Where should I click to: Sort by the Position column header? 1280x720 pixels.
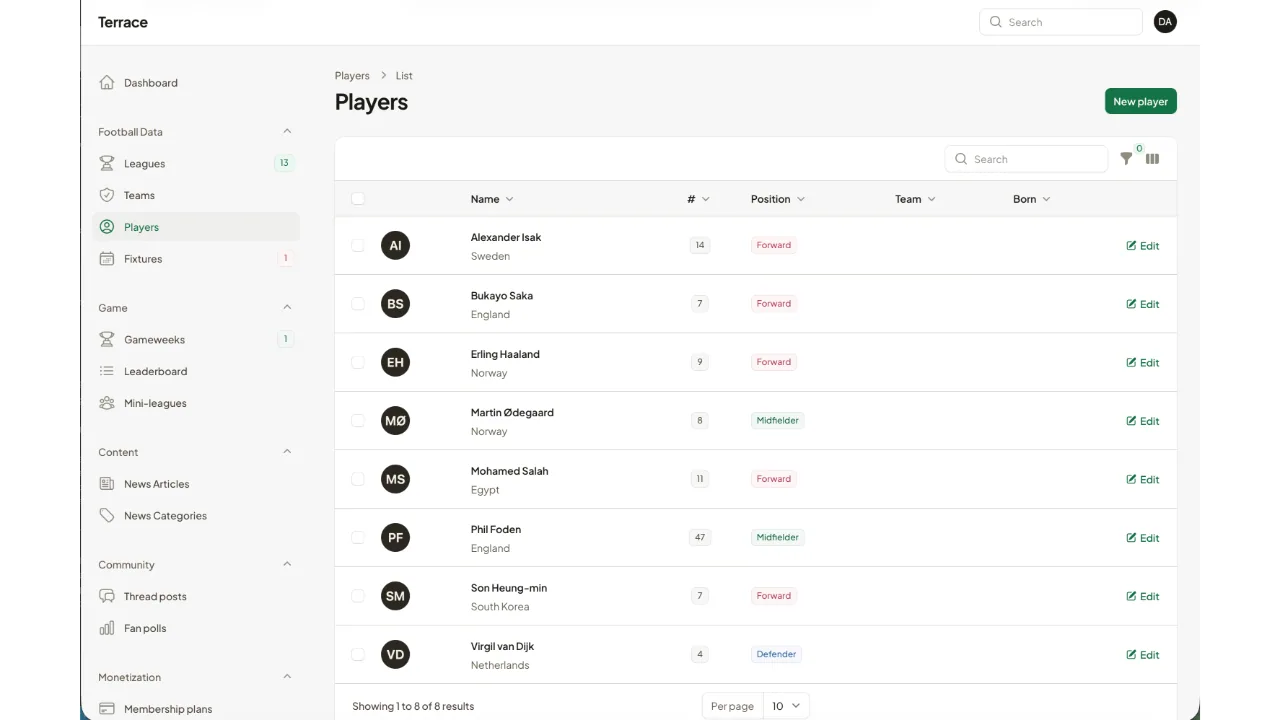(x=777, y=199)
